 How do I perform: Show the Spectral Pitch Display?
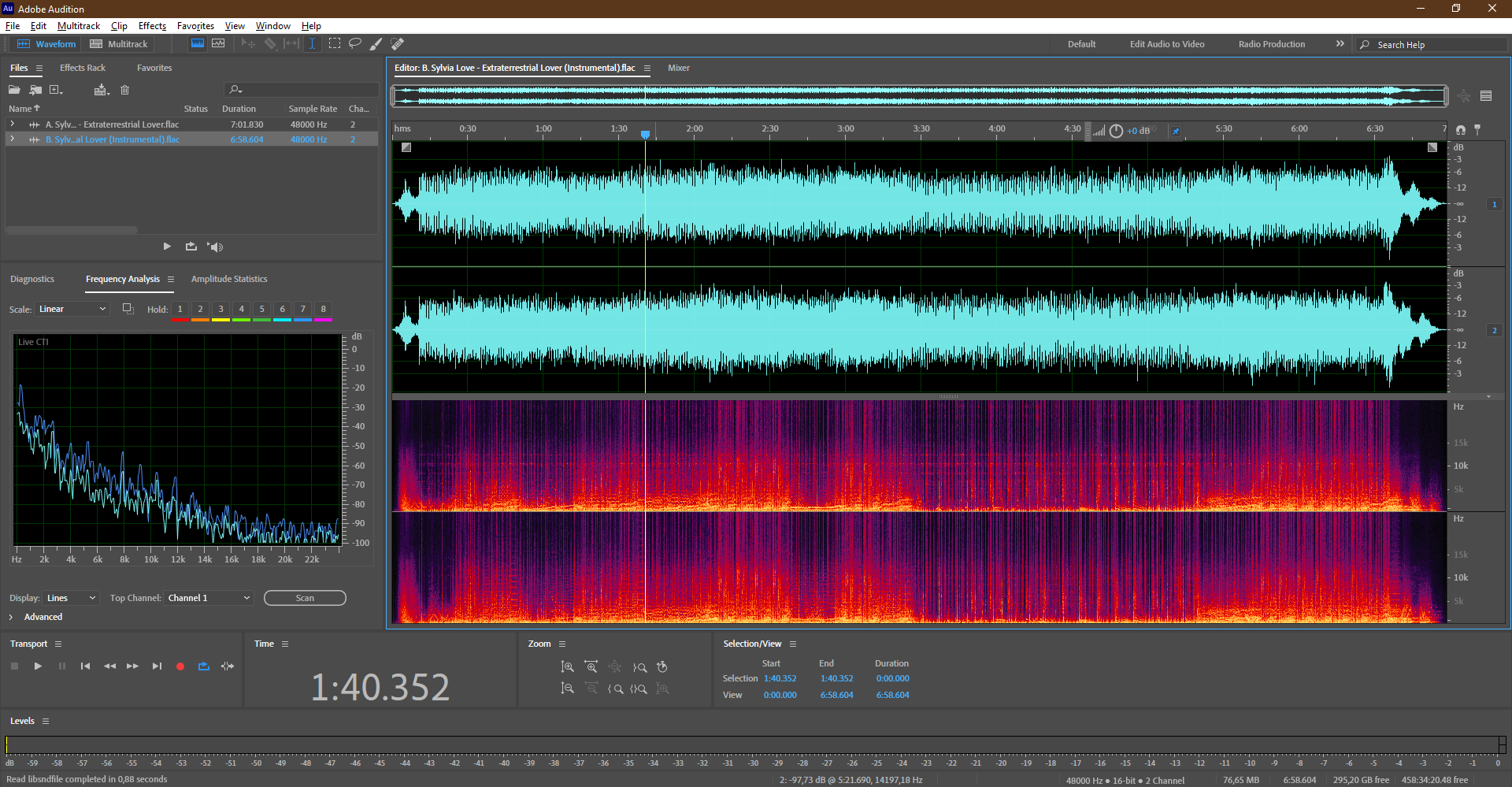click(x=218, y=44)
